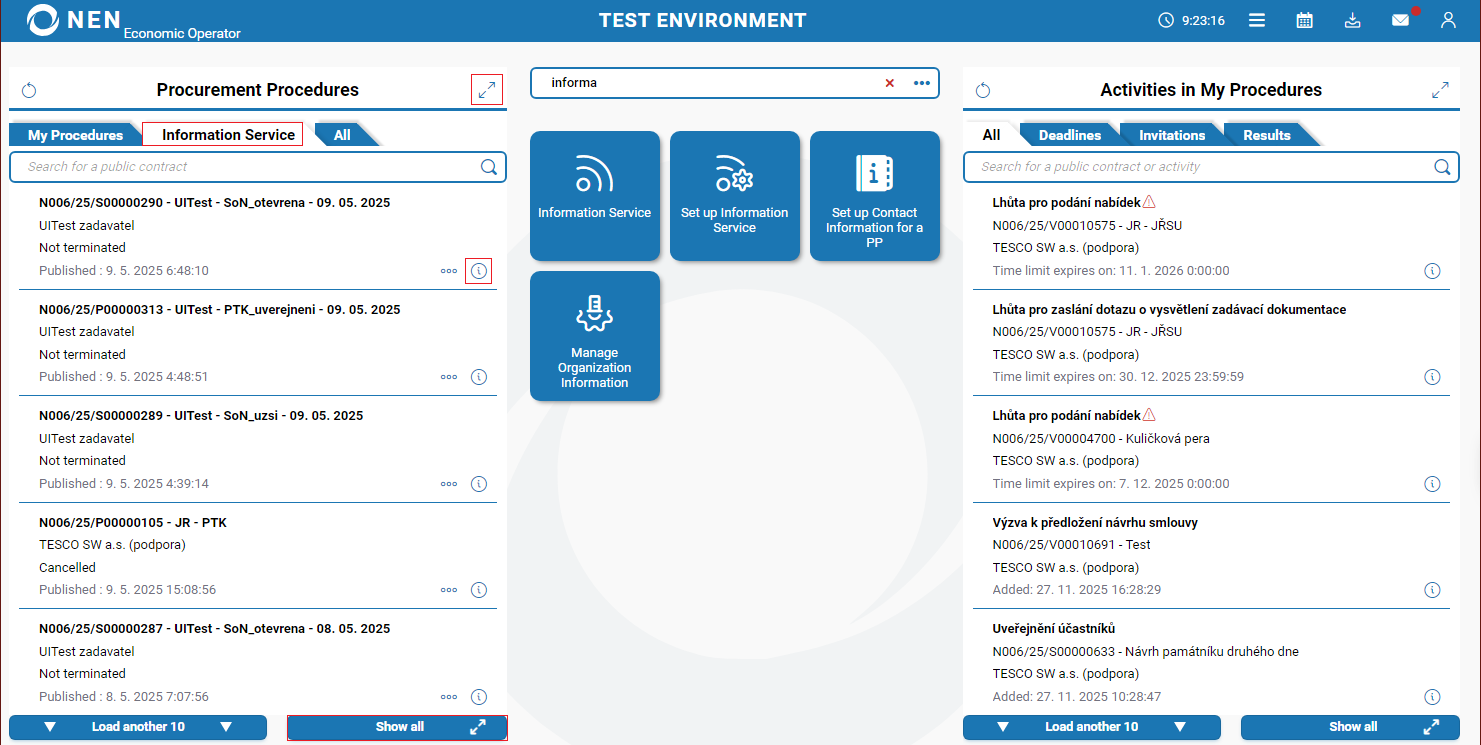Image resolution: width=1481 pixels, height=745 pixels.
Task: Show info for N006/25/S00000287 procedure
Action: tap(479, 697)
